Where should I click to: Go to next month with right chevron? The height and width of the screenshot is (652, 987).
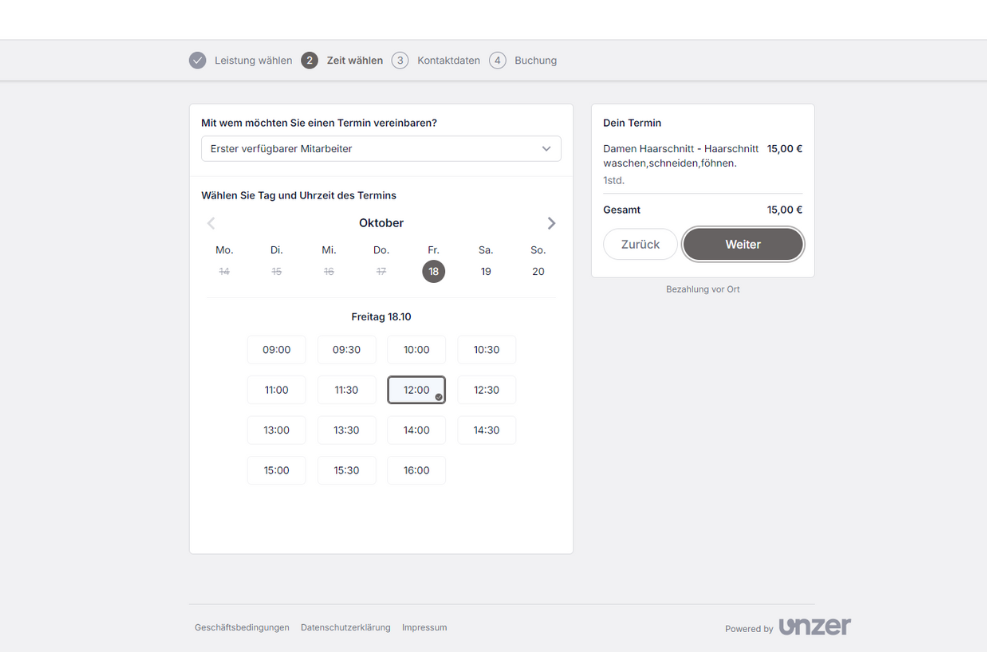coord(551,223)
